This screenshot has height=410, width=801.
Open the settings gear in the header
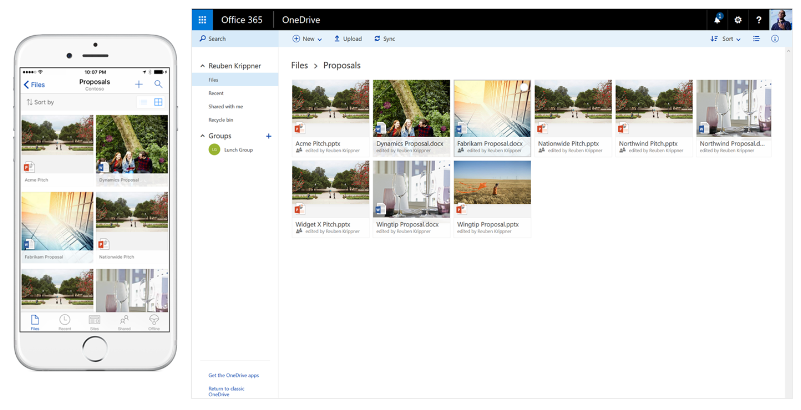pyautogui.click(x=738, y=20)
